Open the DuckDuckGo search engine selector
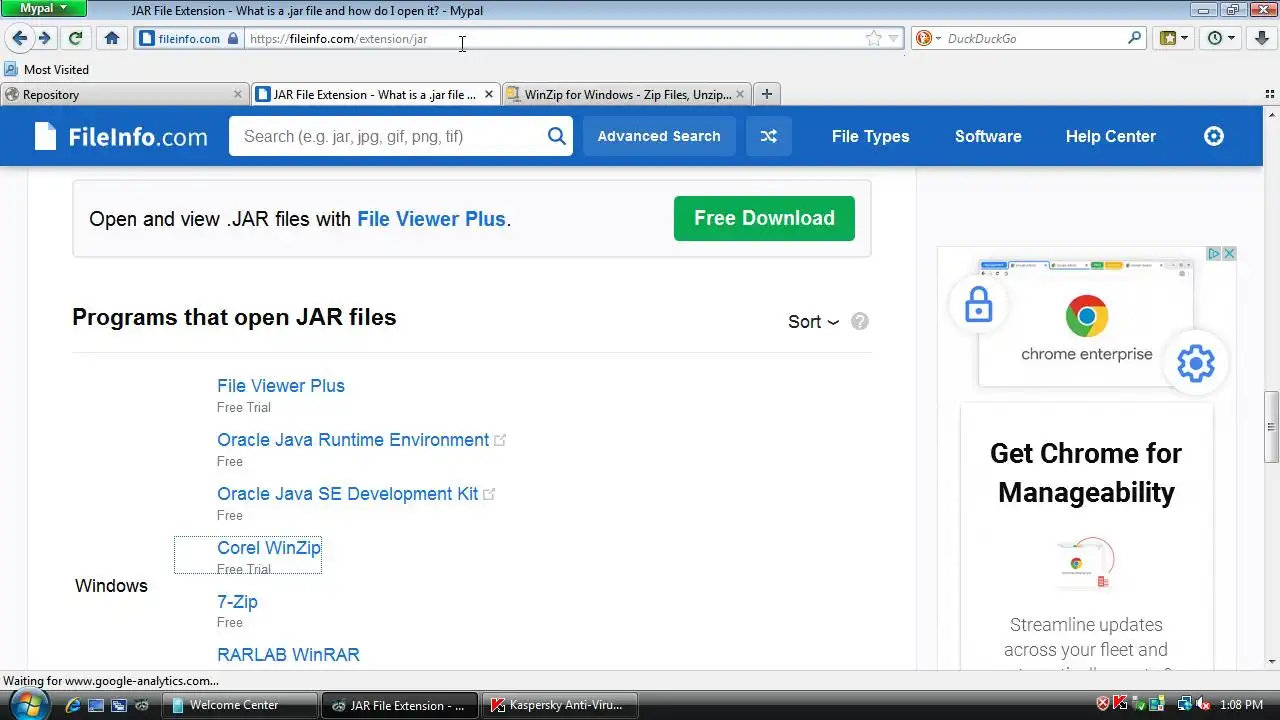 (x=927, y=38)
